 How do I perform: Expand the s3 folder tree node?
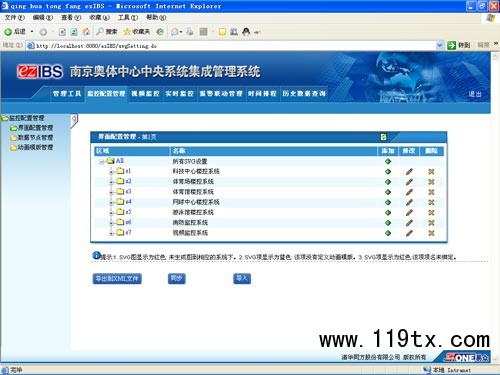[x=111, y=192]
